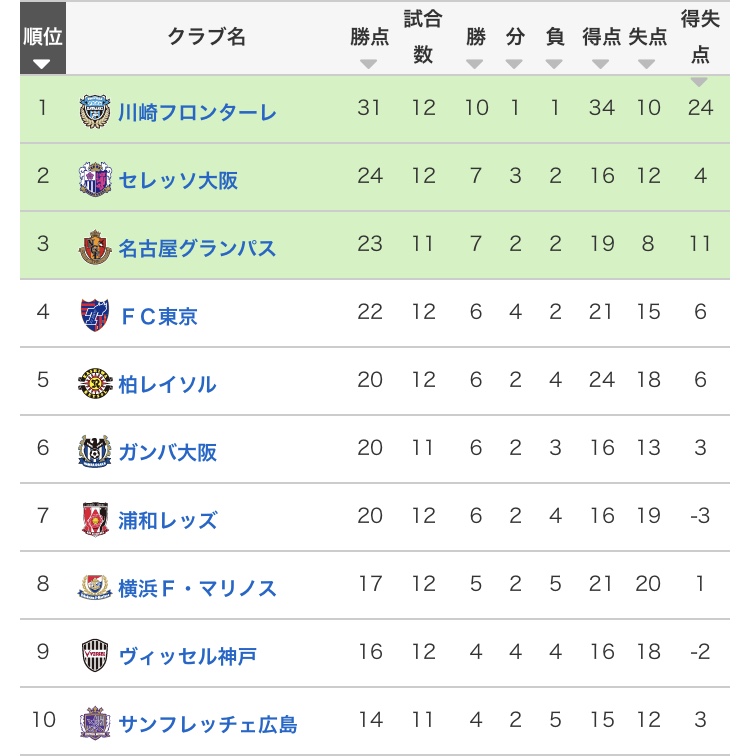The height and width of the screenshot is (756, 750).
Task: Click the Gamba Osaka club crest icon
Action: [x=95, y=451]
